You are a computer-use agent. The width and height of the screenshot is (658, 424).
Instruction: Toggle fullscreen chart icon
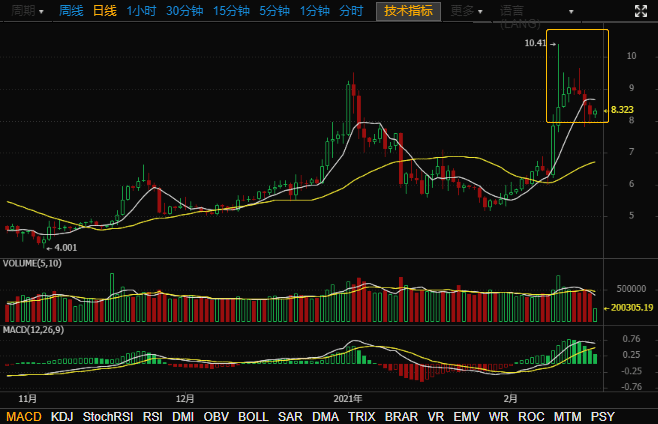click(641, 11)
